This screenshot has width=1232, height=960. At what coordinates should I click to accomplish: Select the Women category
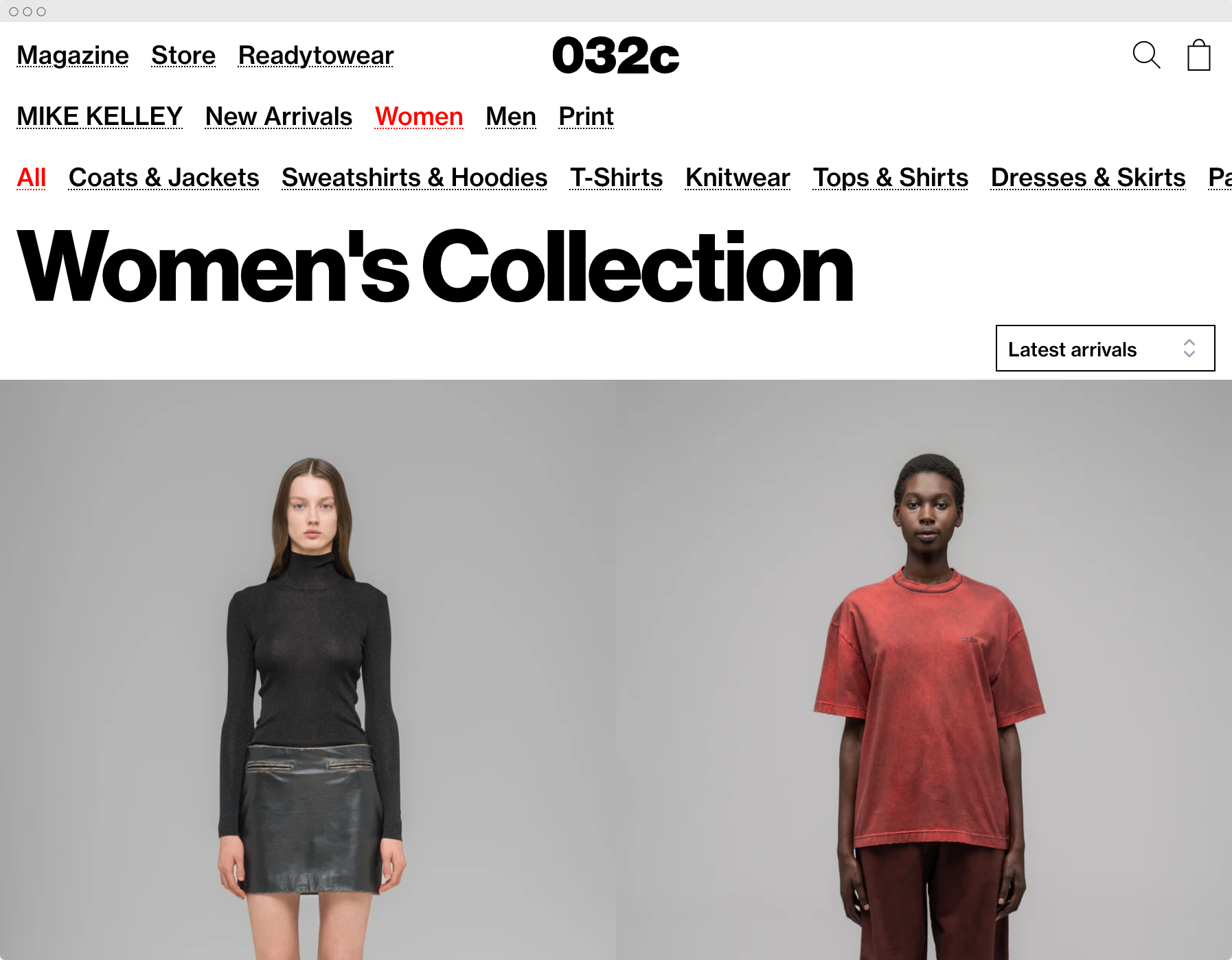419,117
